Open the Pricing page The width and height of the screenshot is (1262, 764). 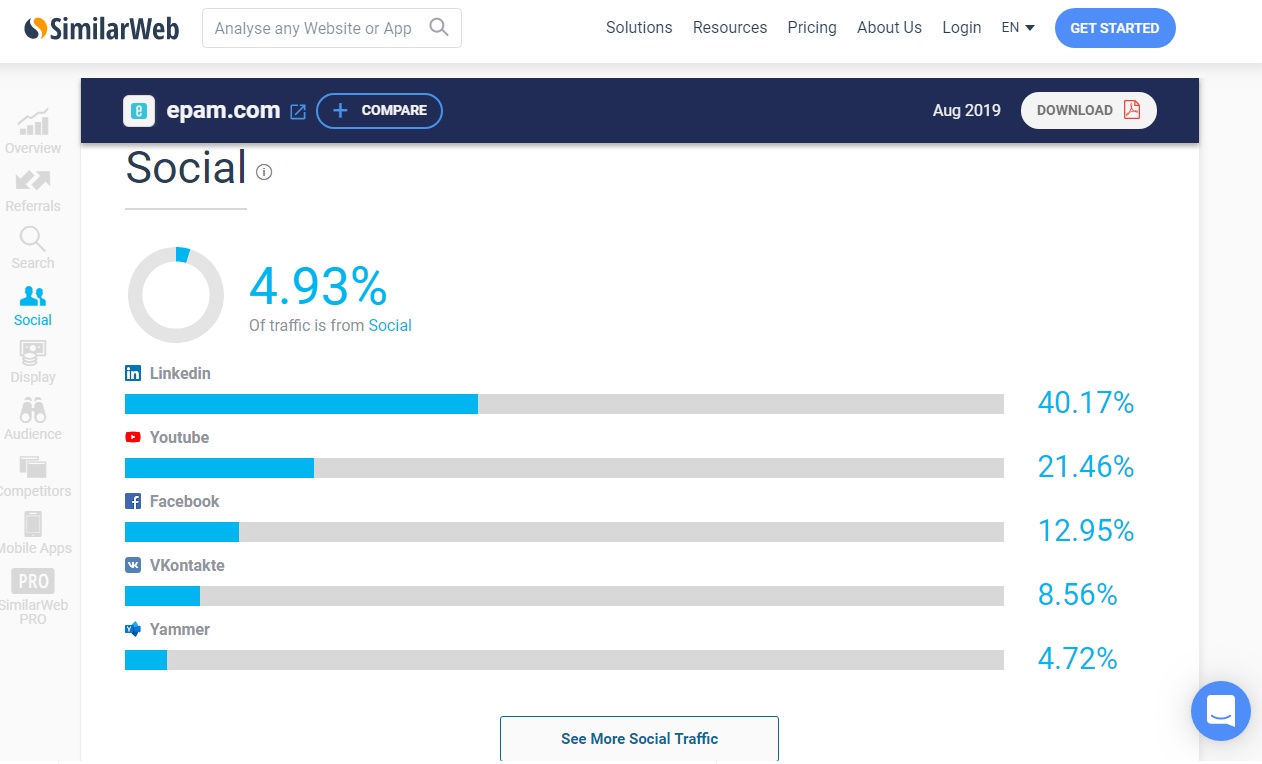812,28
